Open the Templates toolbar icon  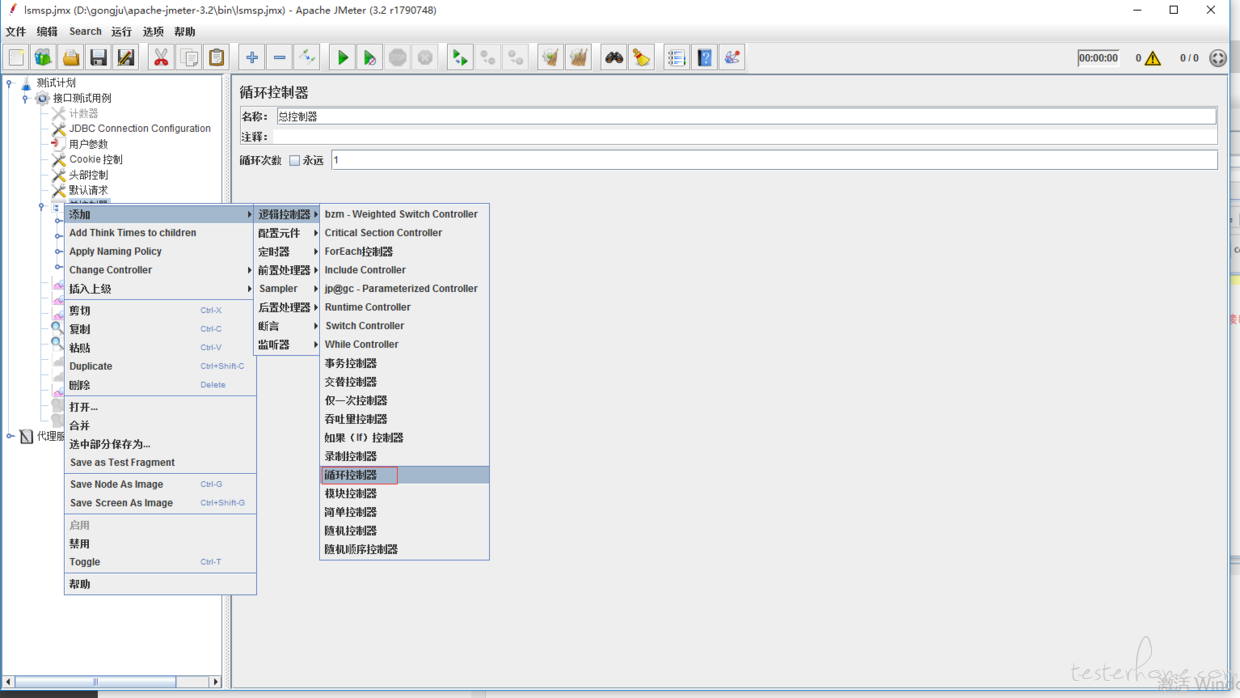click(43, 58)
